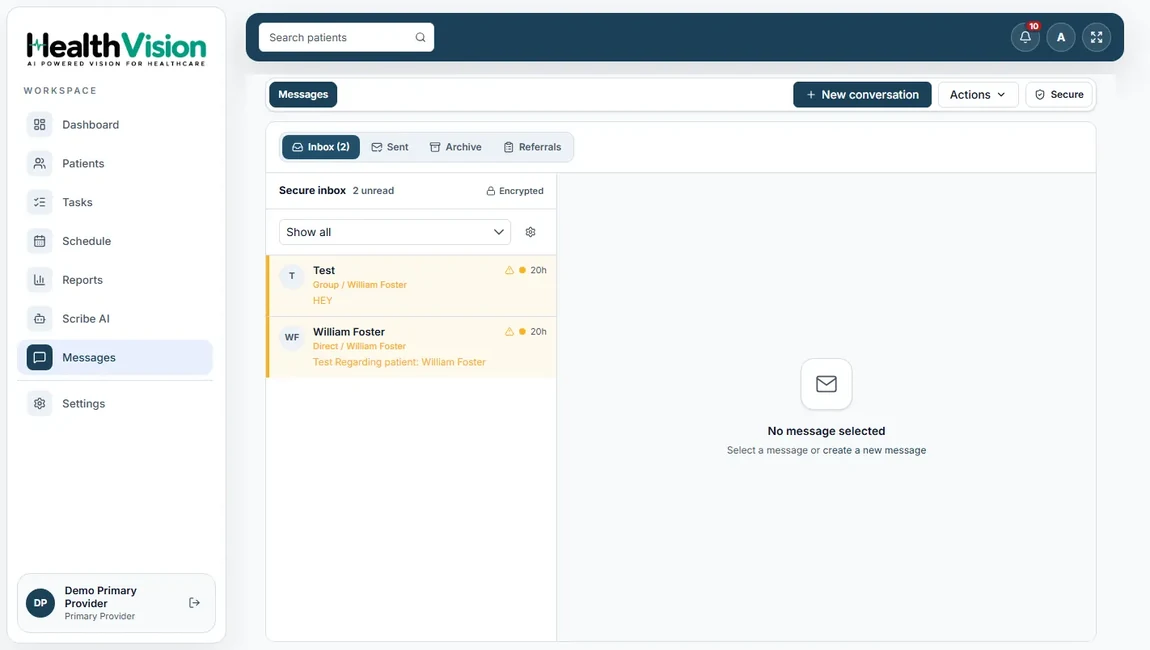This screenshot has height=650, width=1150.
Task: Click the T avatar of Test conversation
Action: pos(292,277)
